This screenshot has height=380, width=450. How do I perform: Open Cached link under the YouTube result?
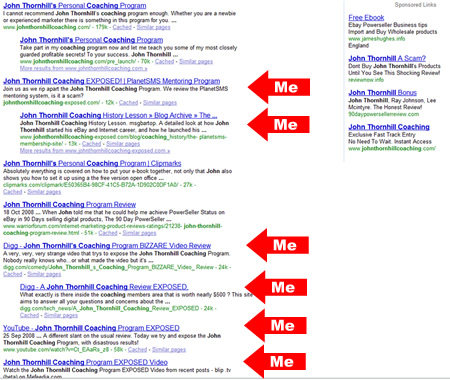coord(137,350)
